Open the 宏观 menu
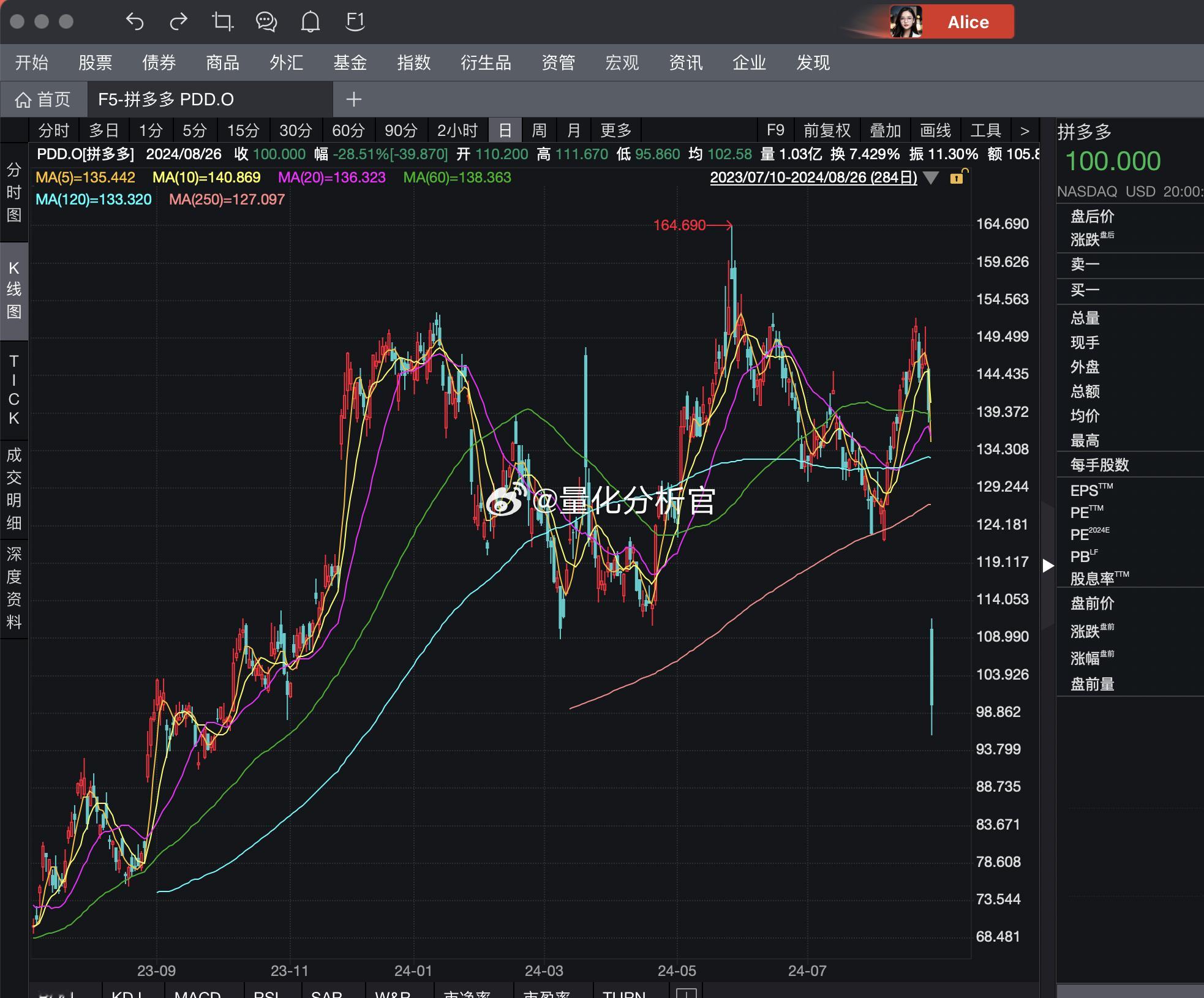This screenshot has width=1204, height=998. pos(622,62)
